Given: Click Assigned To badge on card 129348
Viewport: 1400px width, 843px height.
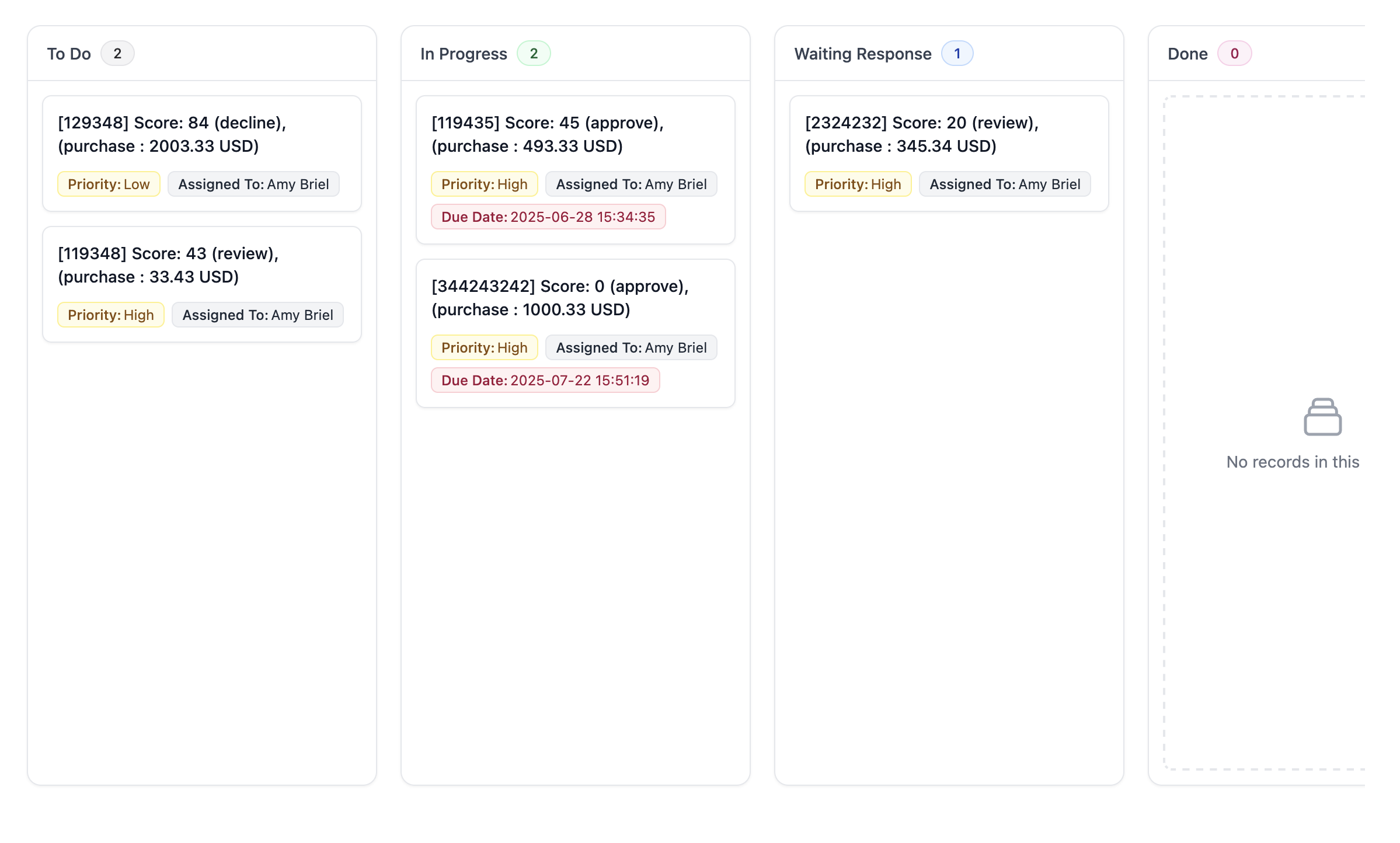Looking at the screenshot, I should tap(253, 184).
